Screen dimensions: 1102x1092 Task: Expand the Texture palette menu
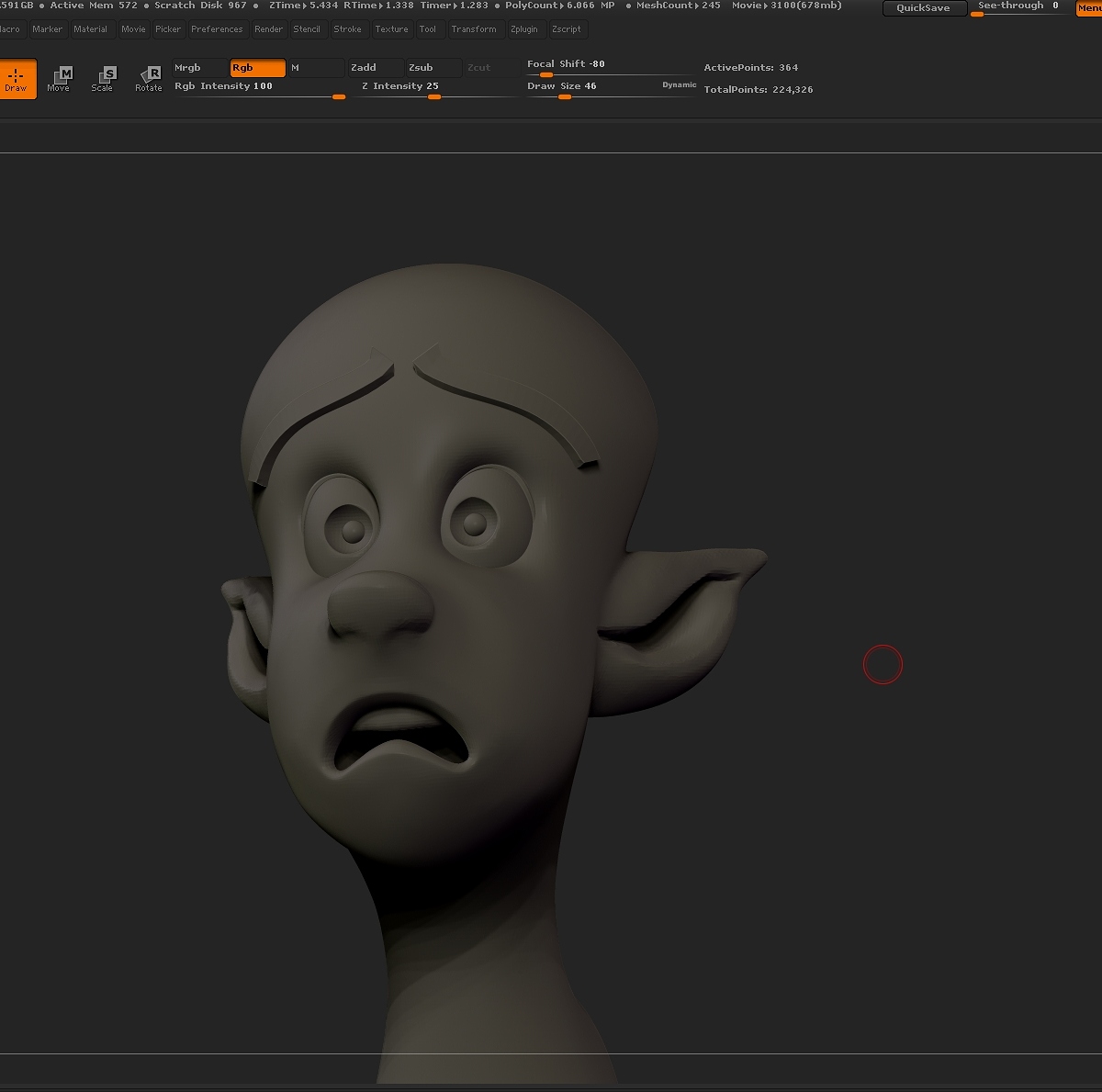[391, 29]
